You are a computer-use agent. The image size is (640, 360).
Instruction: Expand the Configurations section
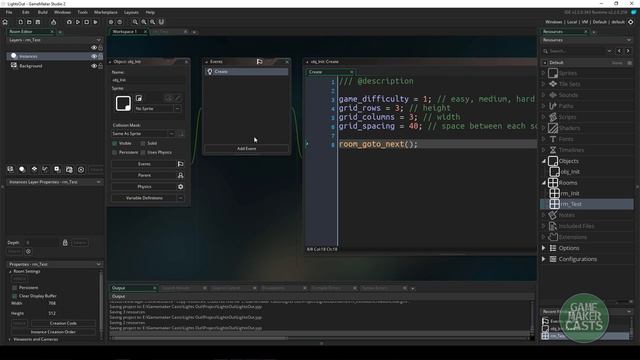pos(544,259)
